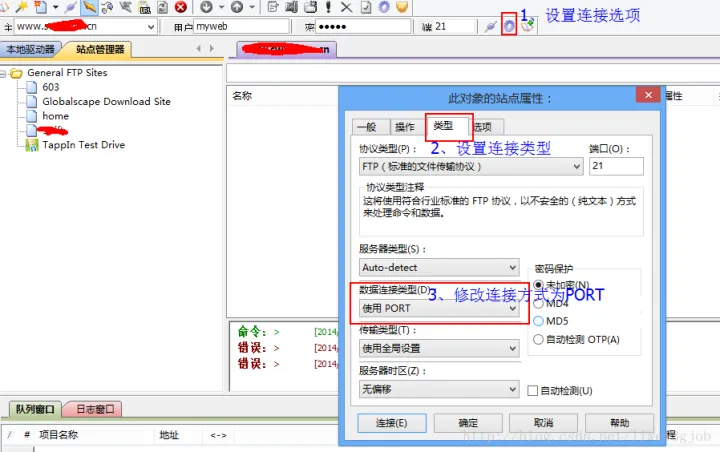
Task: Open the protocol type FTP dropdown
Action: pyautogui.click(x=471, y=166)
